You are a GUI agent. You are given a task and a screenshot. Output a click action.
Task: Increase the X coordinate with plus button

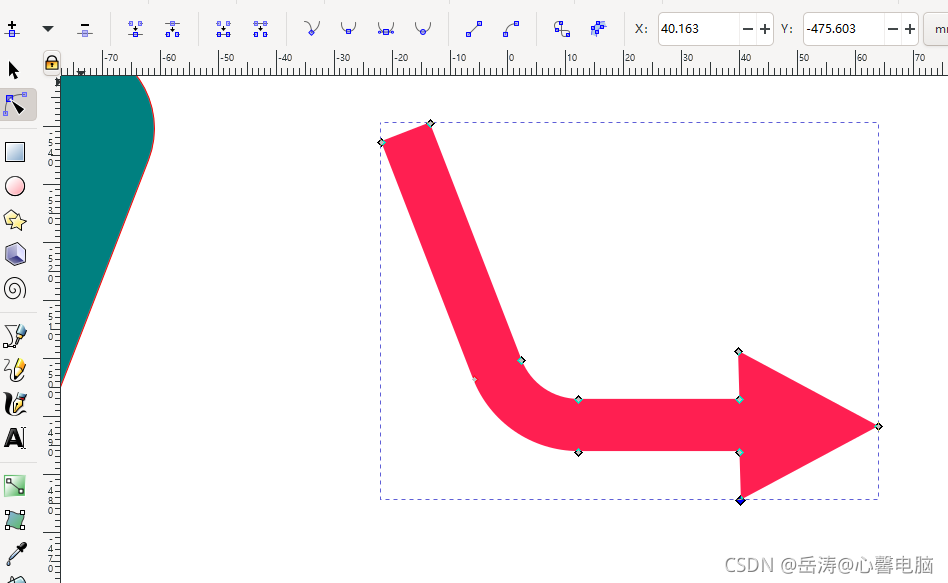tap(765, 28)
